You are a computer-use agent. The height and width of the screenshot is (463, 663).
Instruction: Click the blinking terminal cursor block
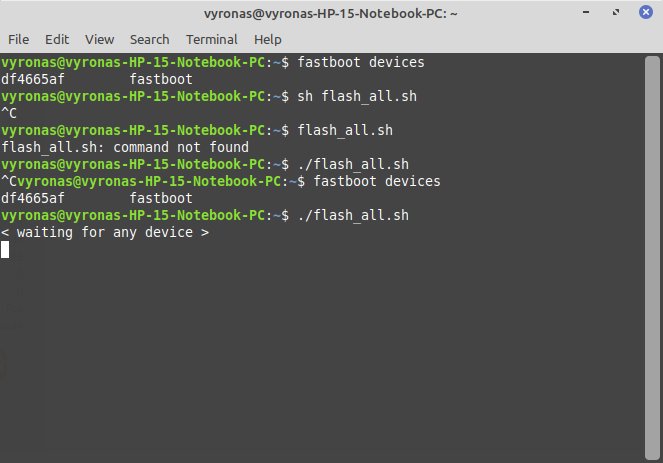5,250
